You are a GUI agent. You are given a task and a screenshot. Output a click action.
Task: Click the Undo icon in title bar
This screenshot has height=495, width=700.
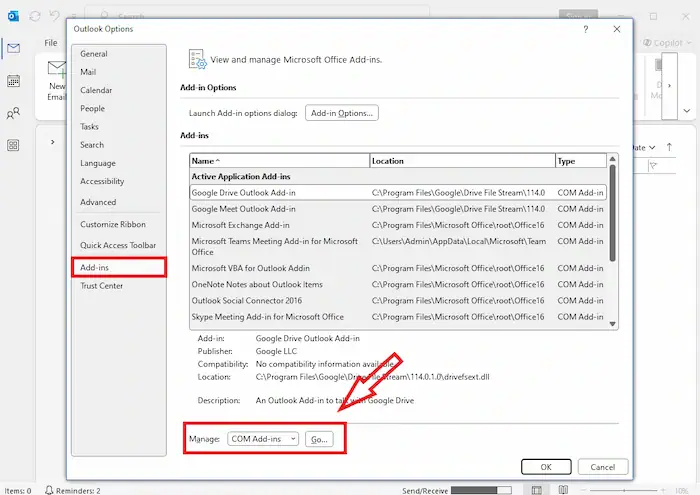click(x=54, y=16)
